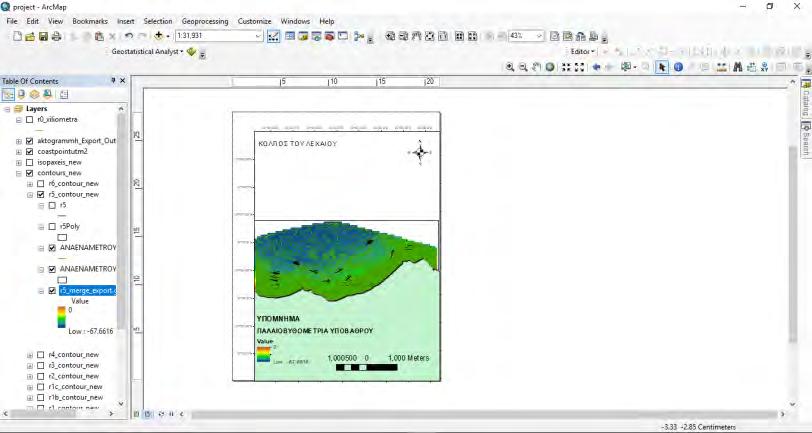Expand the aktogrammh_Export_Out layer
The width and height of the screenshot is (812, 433).
click(x=19, y=141)
